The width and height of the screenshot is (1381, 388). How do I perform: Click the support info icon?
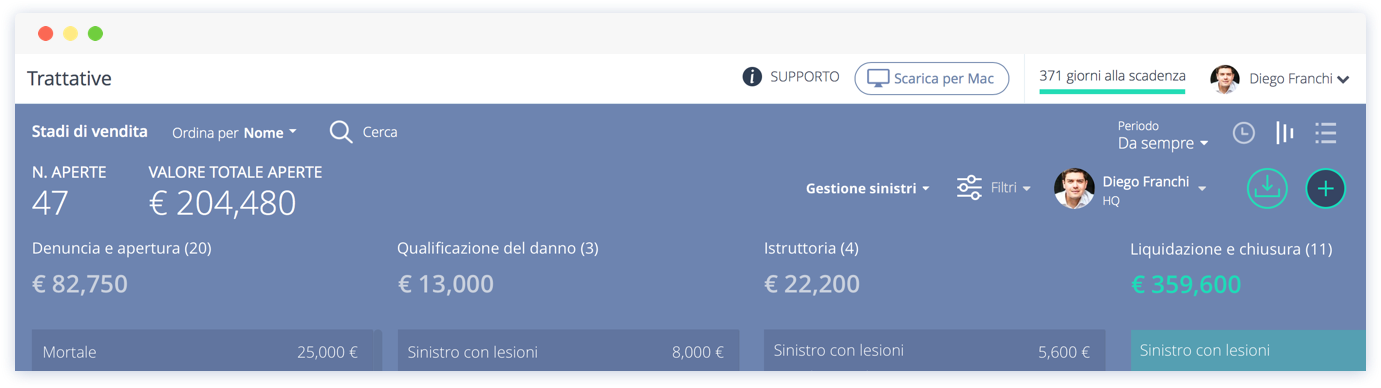tap(752, 77)
